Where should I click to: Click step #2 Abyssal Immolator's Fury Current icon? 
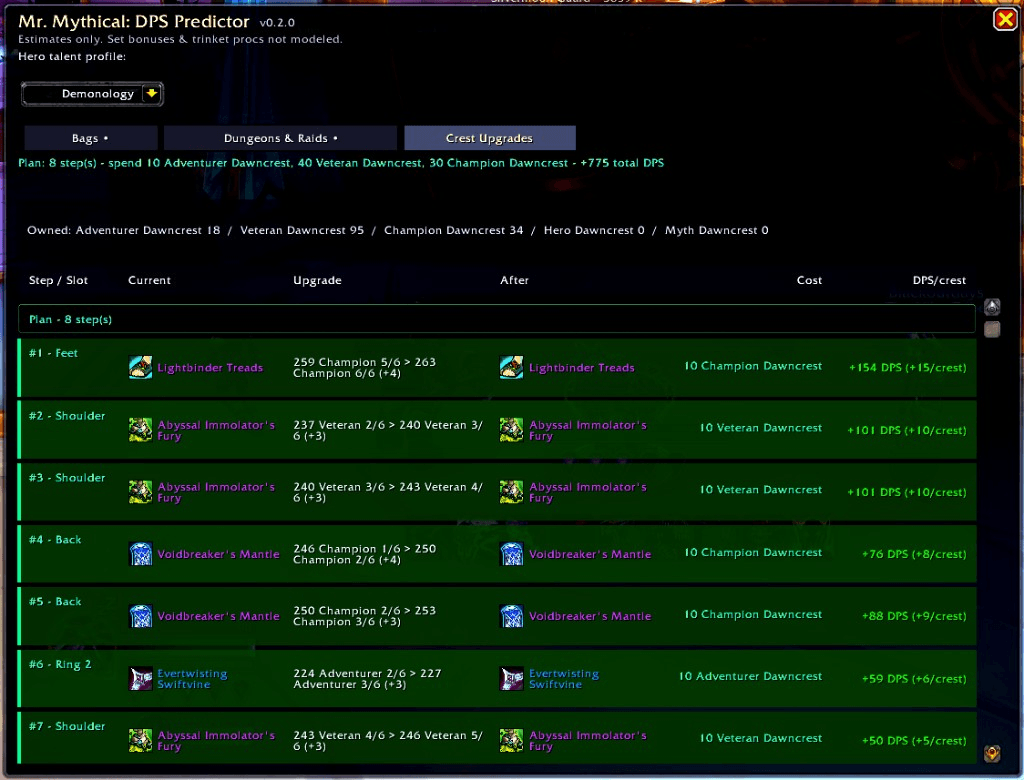click(140, 430)
